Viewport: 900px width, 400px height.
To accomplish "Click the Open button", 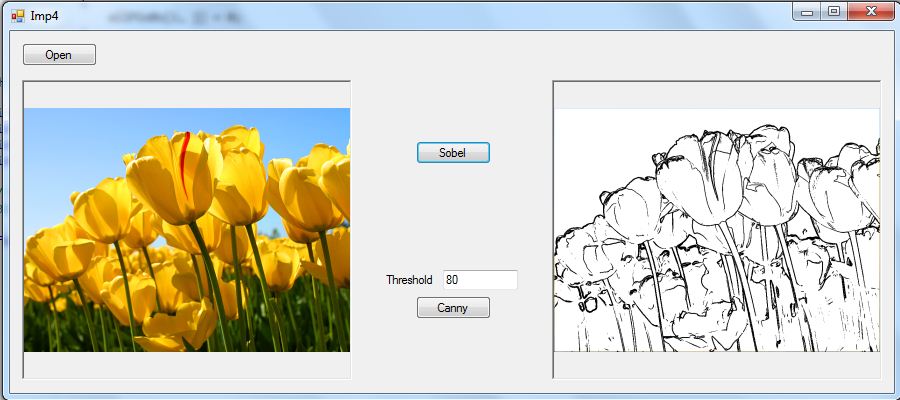I will pos(59,55).
